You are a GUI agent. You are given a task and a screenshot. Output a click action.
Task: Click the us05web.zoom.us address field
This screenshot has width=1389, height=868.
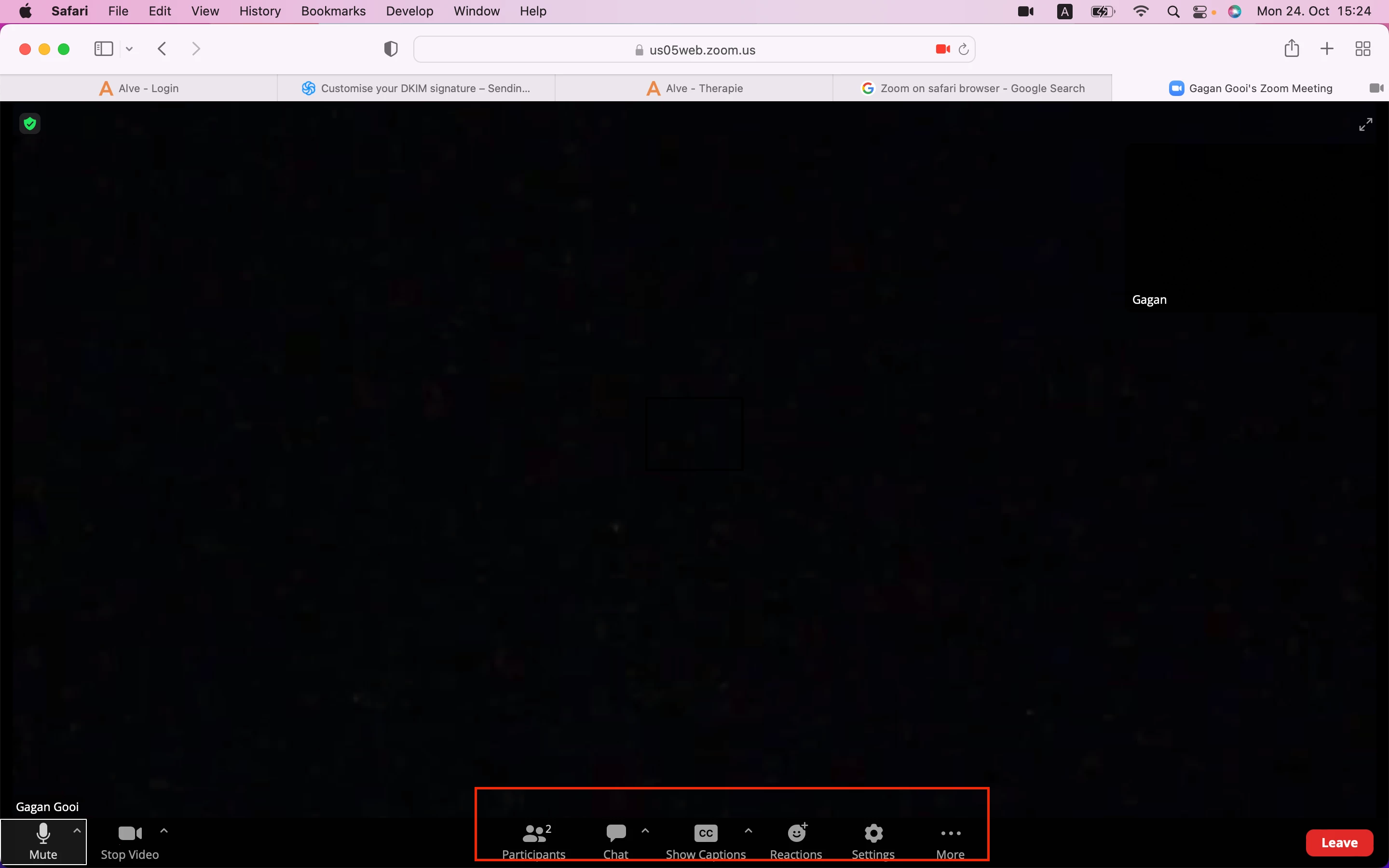(x=701, y=50)
